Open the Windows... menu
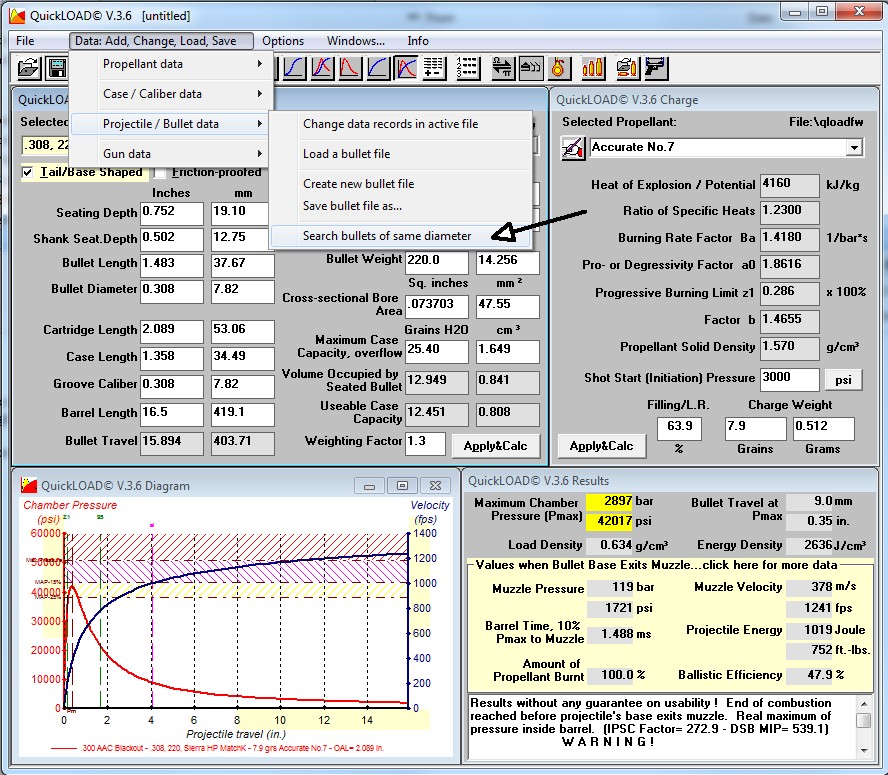 coord(356,41)
